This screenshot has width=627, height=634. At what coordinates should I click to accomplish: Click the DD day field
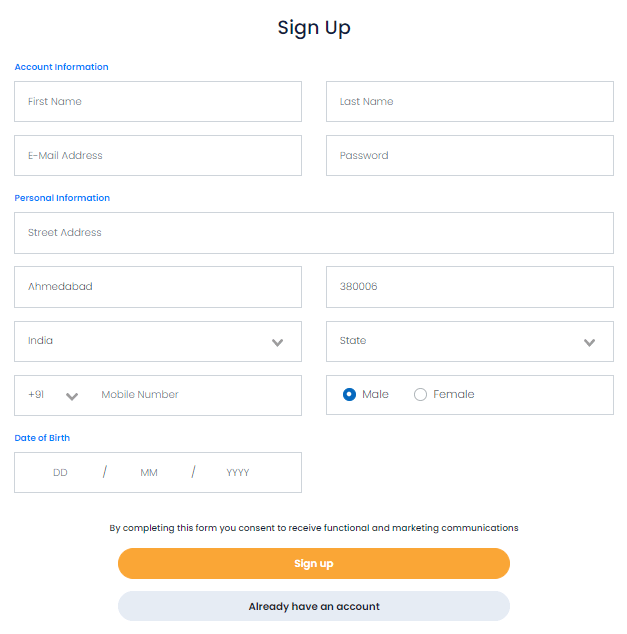coord(60,473)
